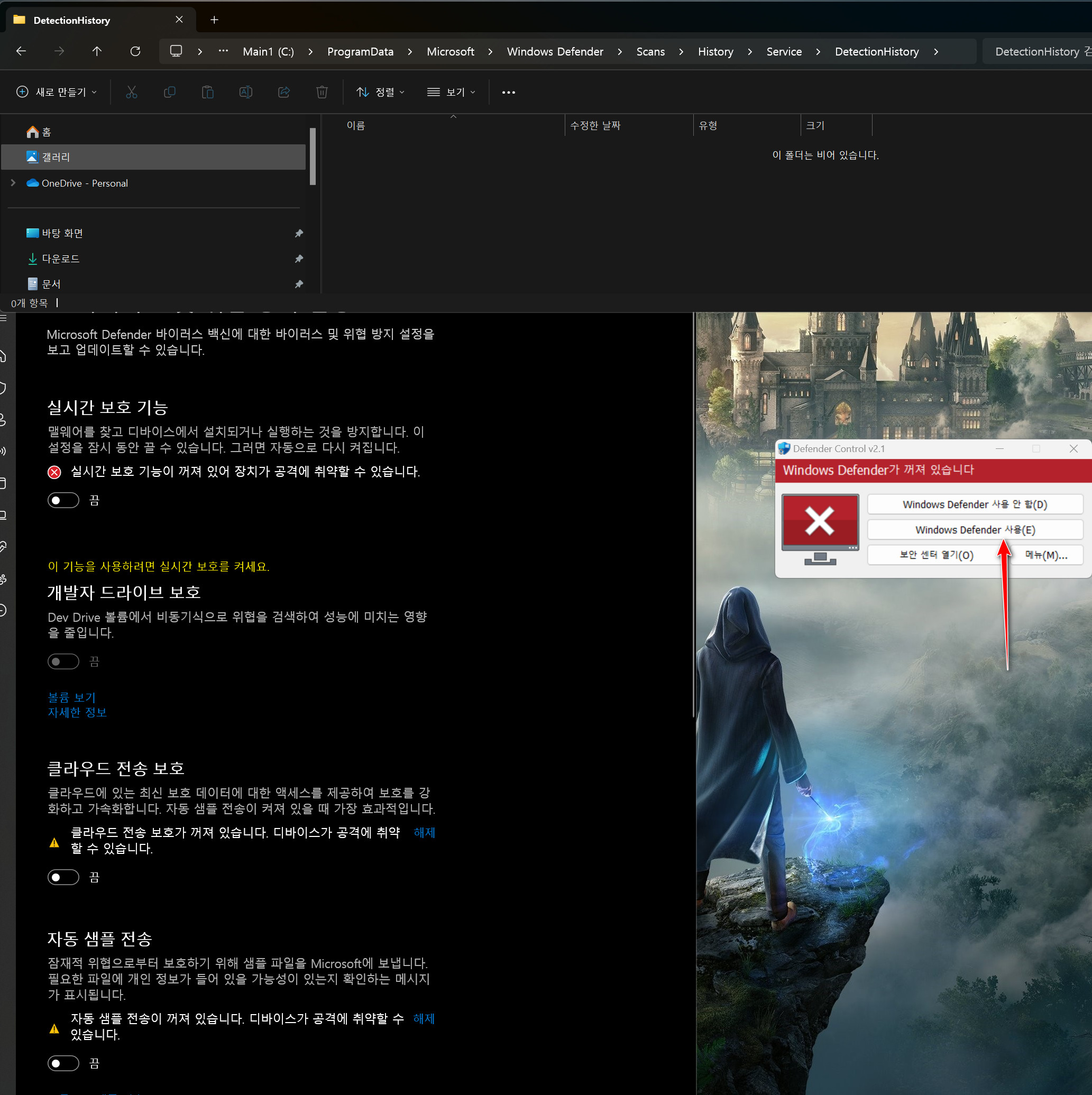Open 다운로드 in quick access
This screenshot has height=1095, width=1092.
point(153,259)
